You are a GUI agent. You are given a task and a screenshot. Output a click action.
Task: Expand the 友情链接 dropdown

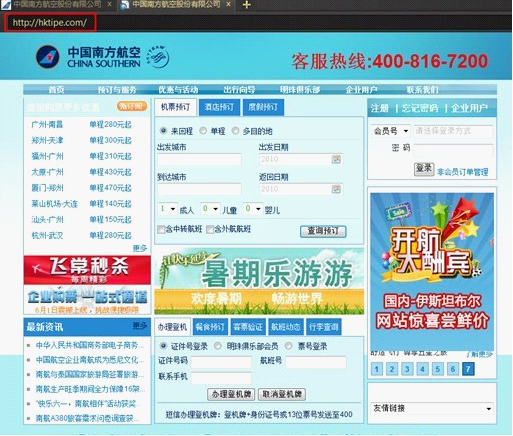432,408
